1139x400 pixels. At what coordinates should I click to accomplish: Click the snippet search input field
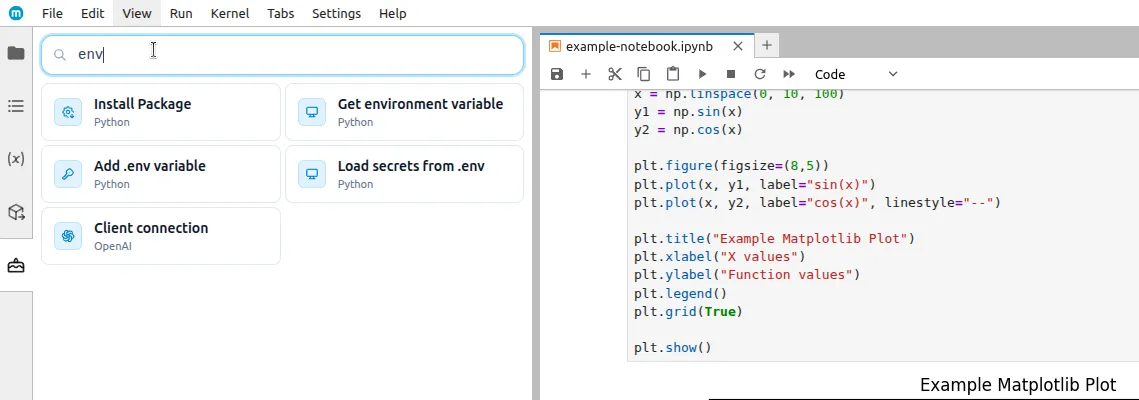point(290,55)
